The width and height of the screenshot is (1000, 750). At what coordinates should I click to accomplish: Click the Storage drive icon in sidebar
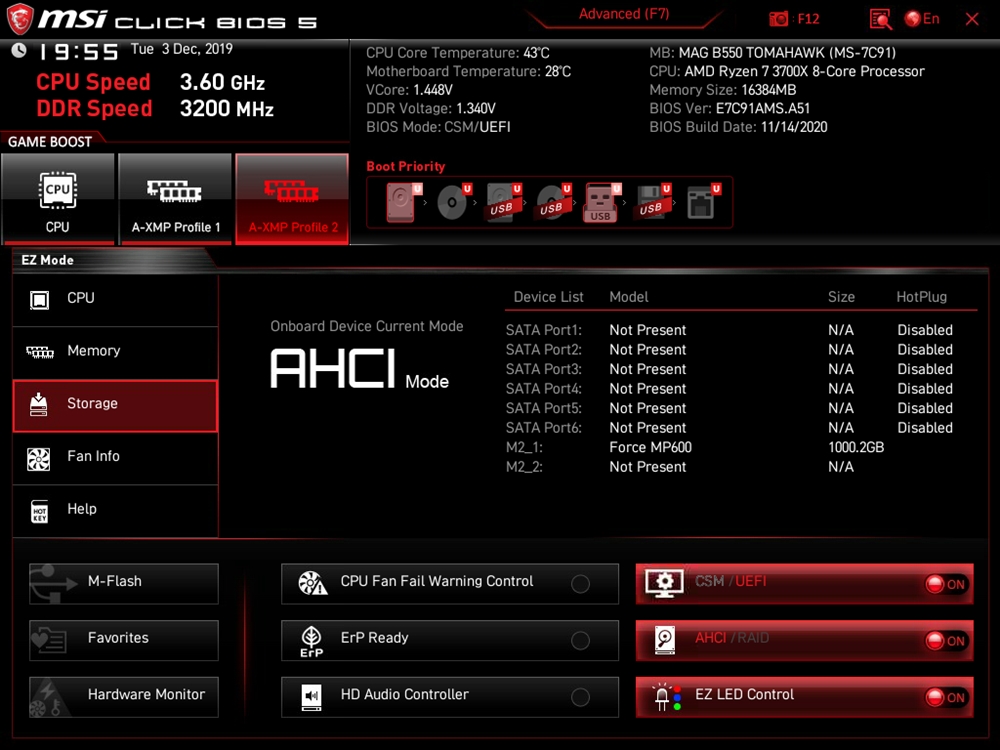tap(38, 404)
